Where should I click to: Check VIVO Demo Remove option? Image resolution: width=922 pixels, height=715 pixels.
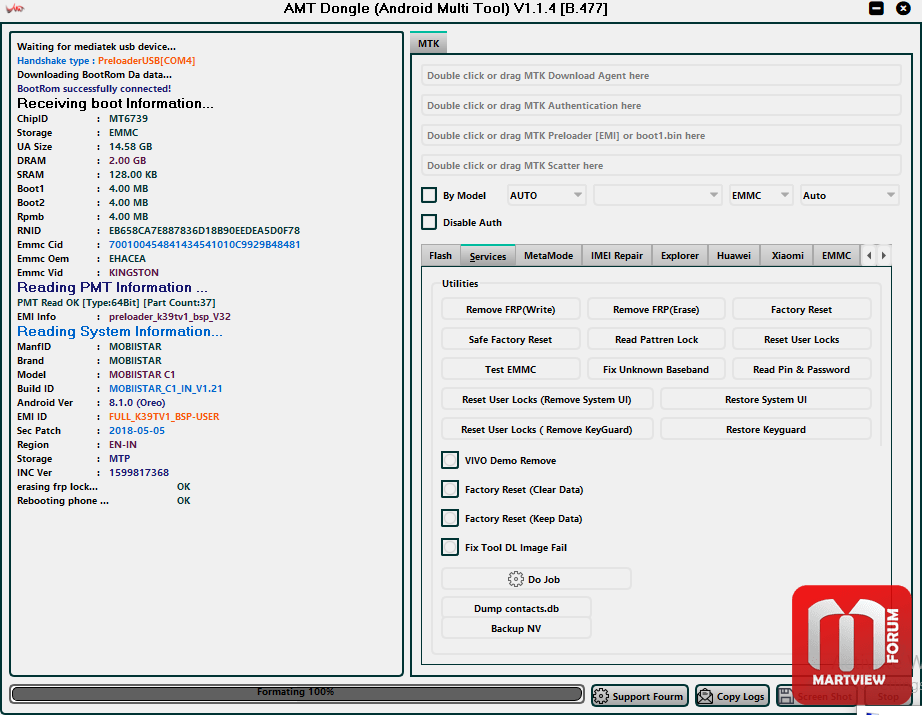click(x=450, y=460)
